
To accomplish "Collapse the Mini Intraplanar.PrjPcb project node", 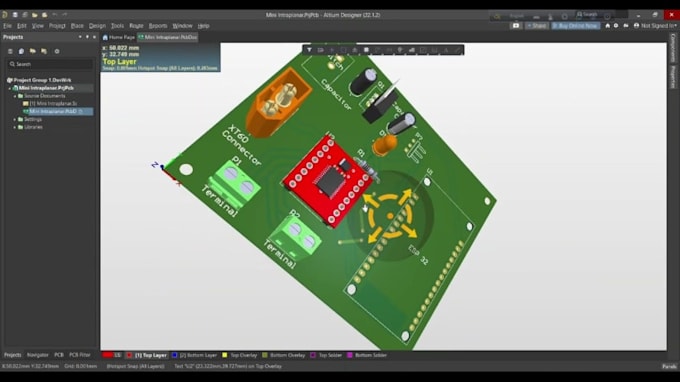I will pos(10,88).
